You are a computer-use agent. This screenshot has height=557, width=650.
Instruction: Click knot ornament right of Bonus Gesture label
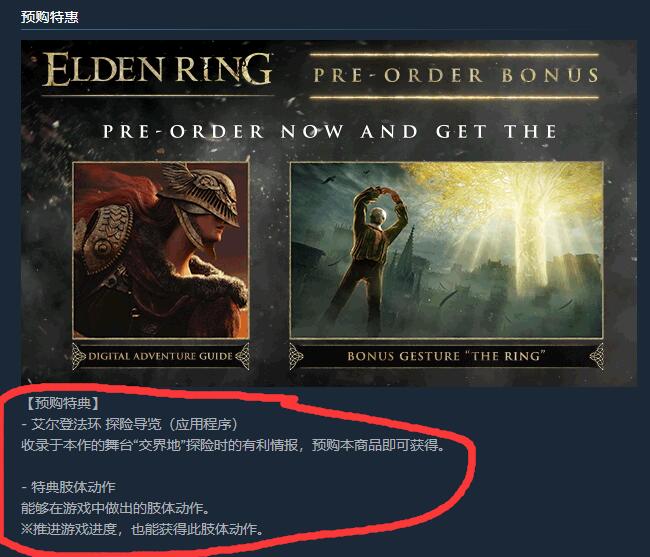[596, 356]
